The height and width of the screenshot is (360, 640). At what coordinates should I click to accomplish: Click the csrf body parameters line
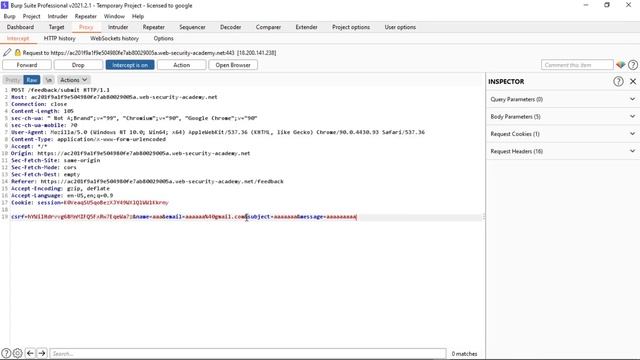tap(184, 217)
